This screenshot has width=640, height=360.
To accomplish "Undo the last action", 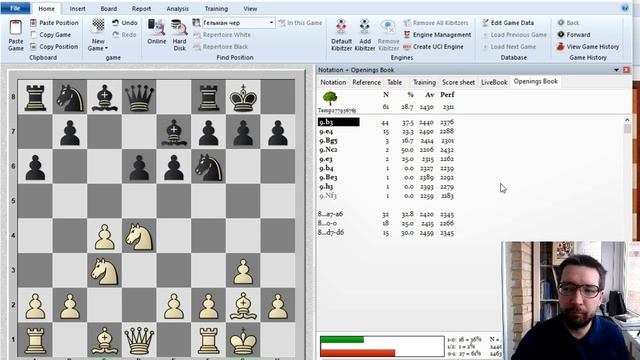I will (125, 23).
